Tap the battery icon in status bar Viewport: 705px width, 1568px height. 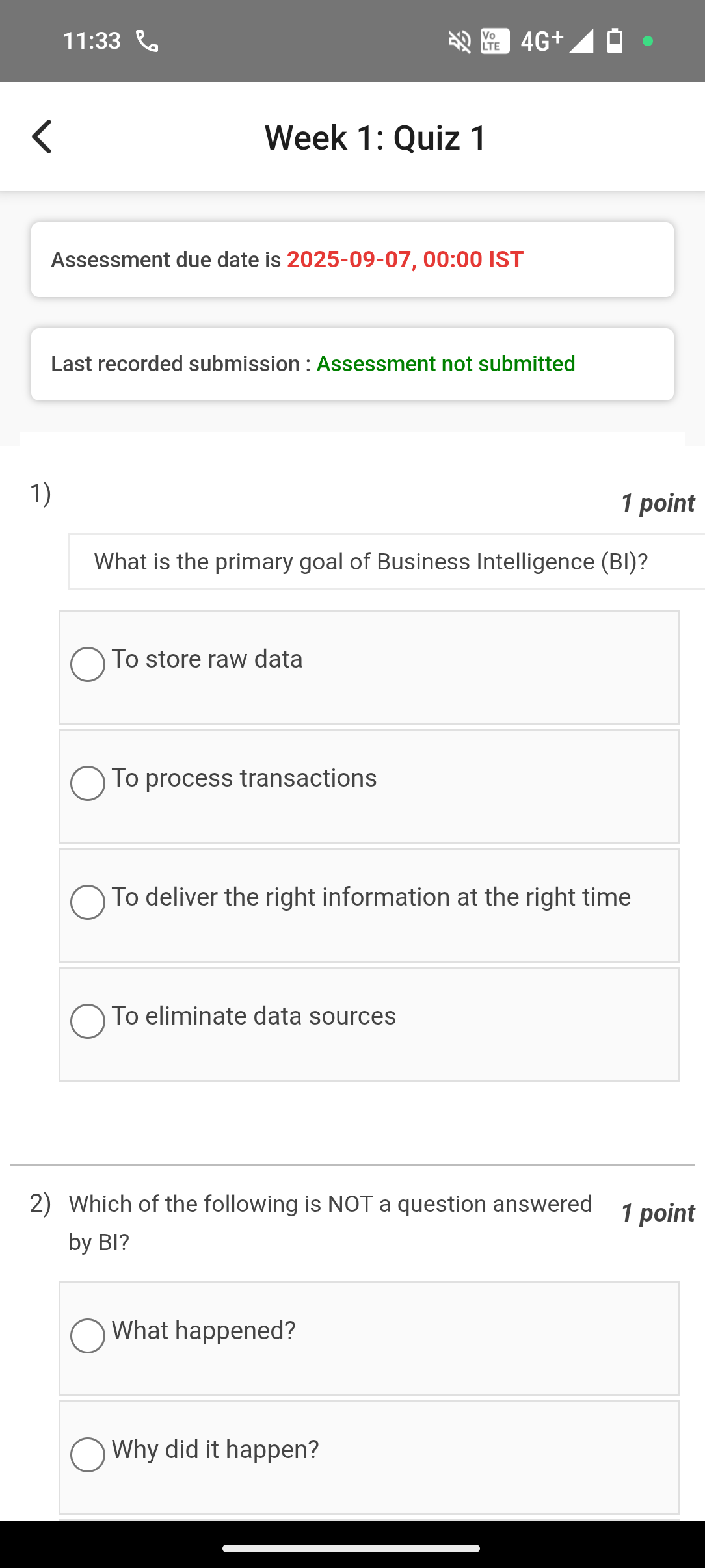click(615, 41)
